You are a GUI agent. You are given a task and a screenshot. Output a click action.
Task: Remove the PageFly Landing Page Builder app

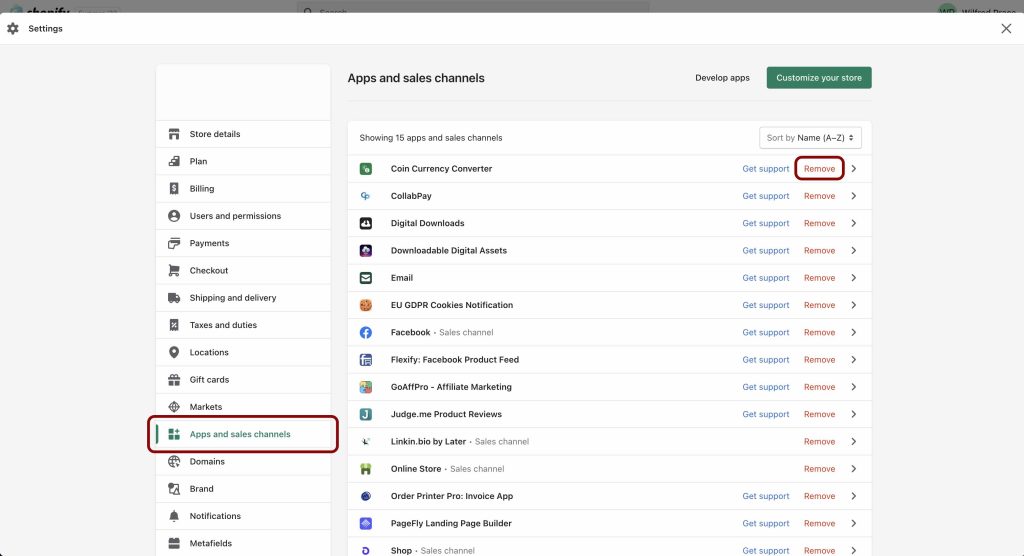point(820,523)
